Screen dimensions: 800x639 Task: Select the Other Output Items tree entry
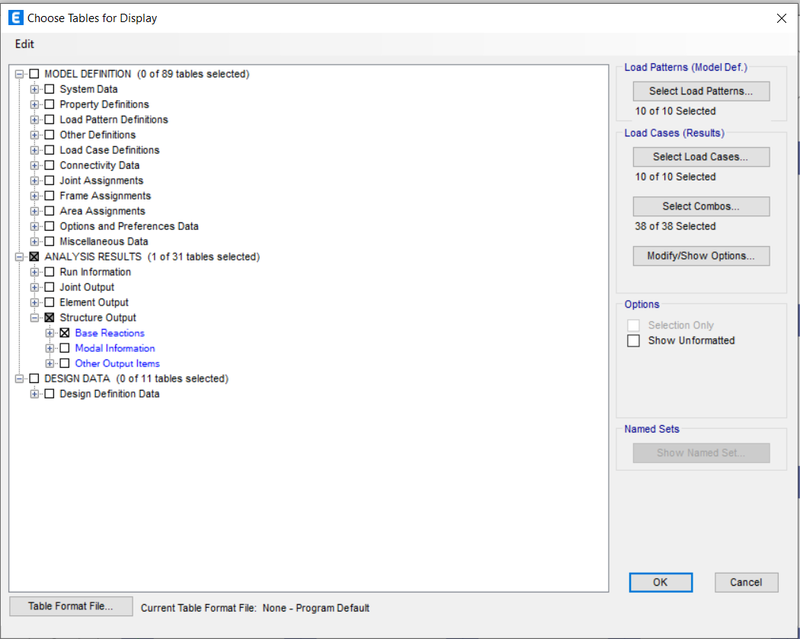(117, 364)
